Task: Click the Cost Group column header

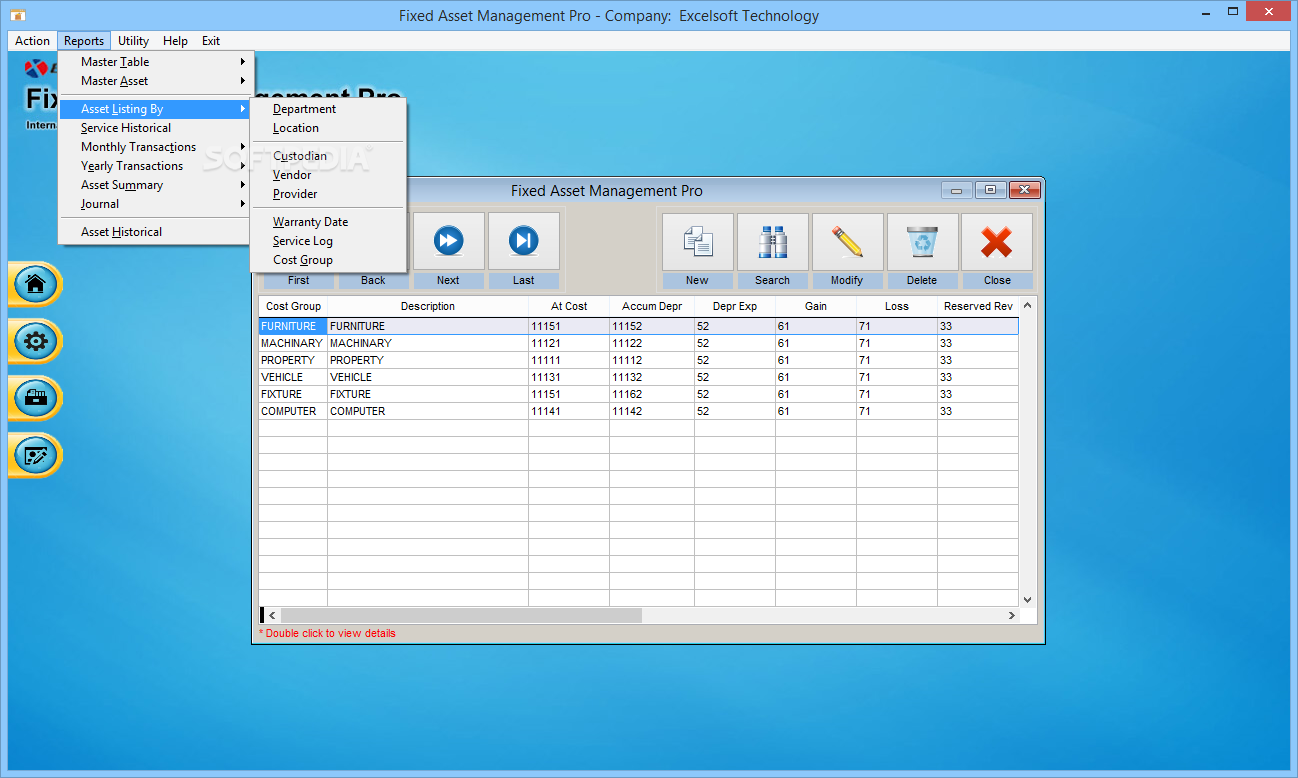Action: tap(293, 307)
